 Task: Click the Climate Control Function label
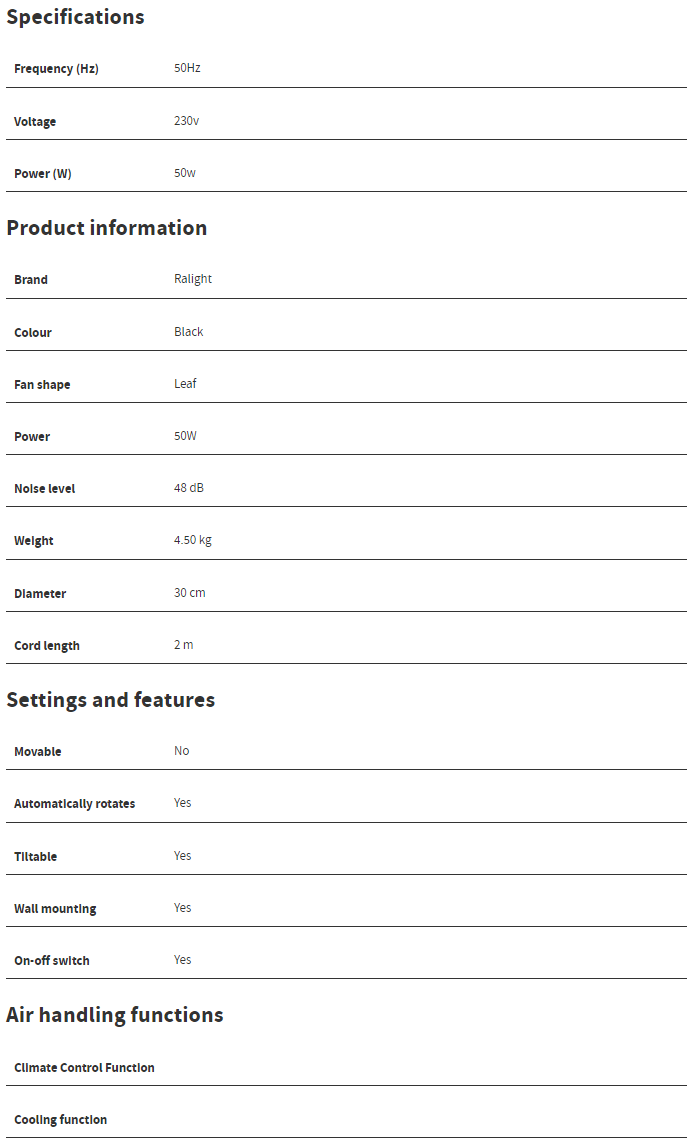tap(84, 1068)
